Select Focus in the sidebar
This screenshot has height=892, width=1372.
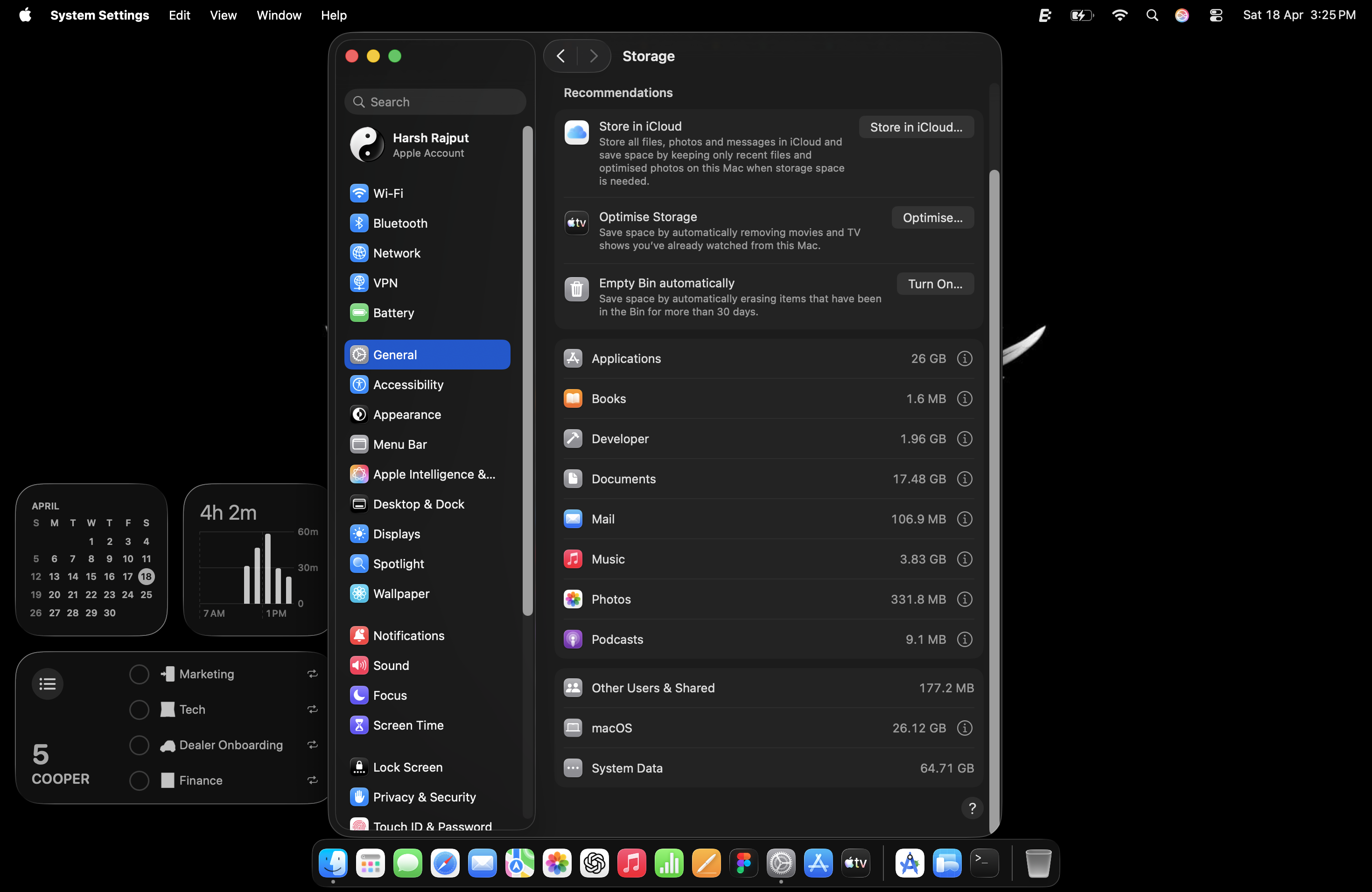point(427,696)
